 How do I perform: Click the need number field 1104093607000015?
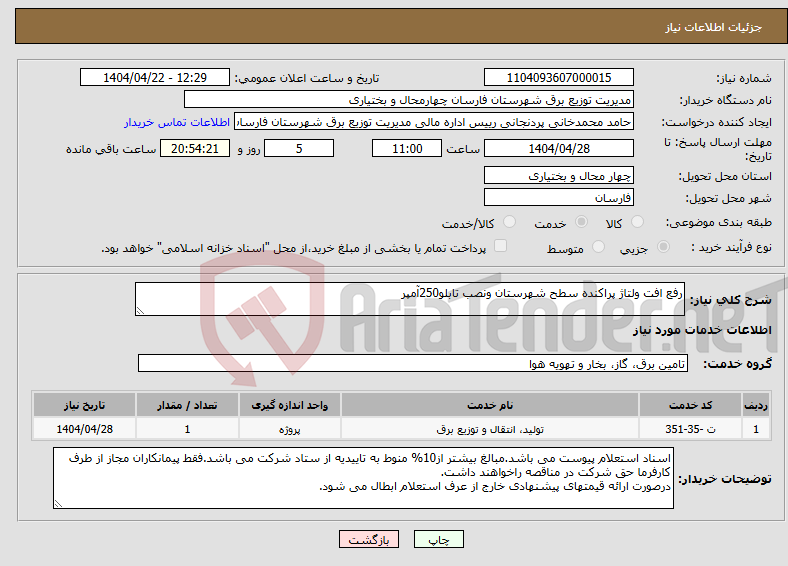point(558,77)
